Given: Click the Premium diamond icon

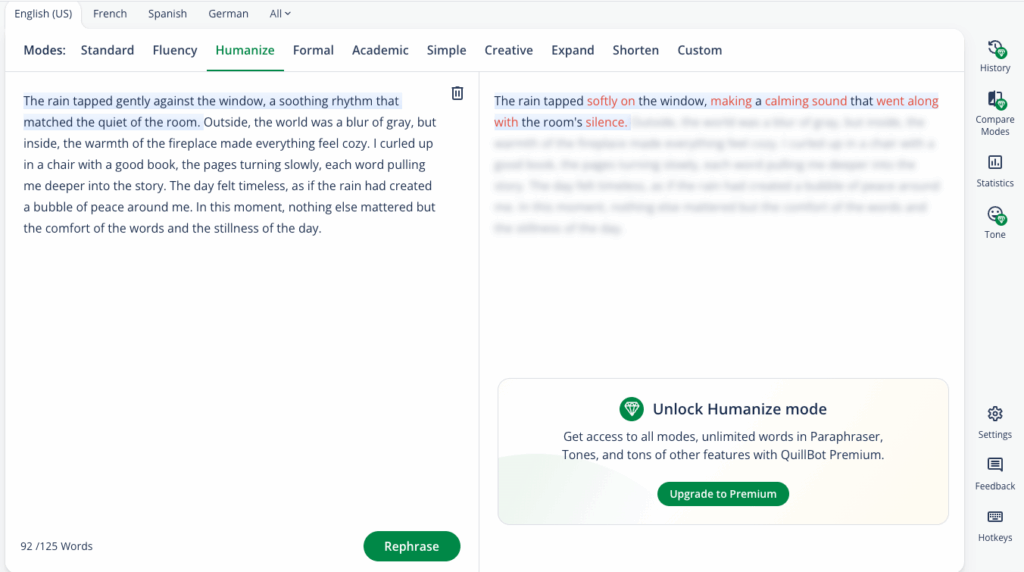Looking at the screenshot, I should click(x=631, y=409).
